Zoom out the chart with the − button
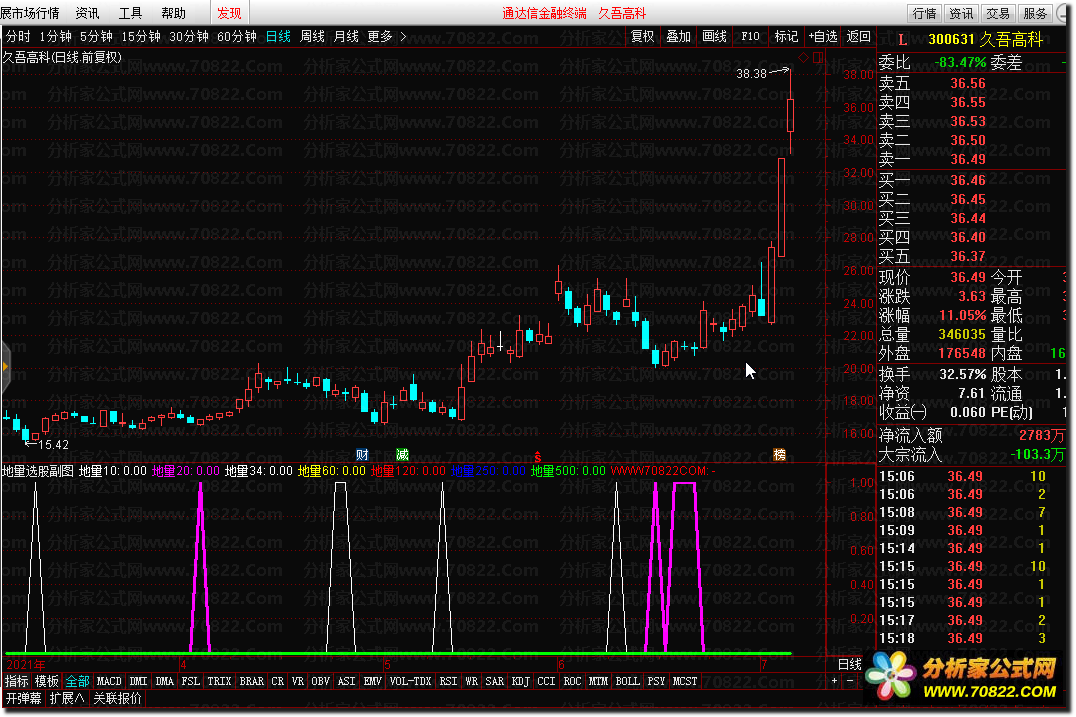This screenshot has height=717, width=1076. click(x=850, y=681)
